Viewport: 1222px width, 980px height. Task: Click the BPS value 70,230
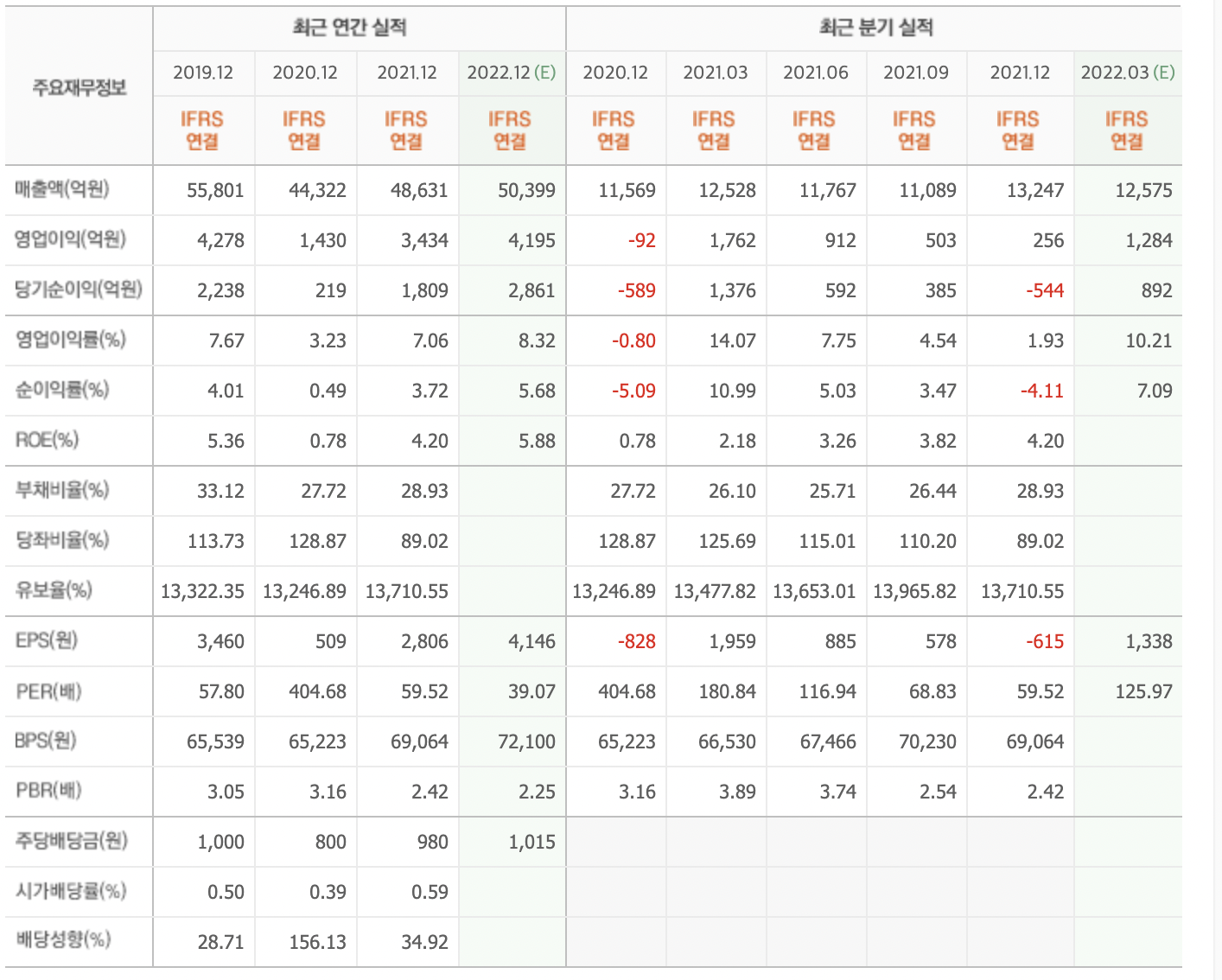[x=927, y=741]
